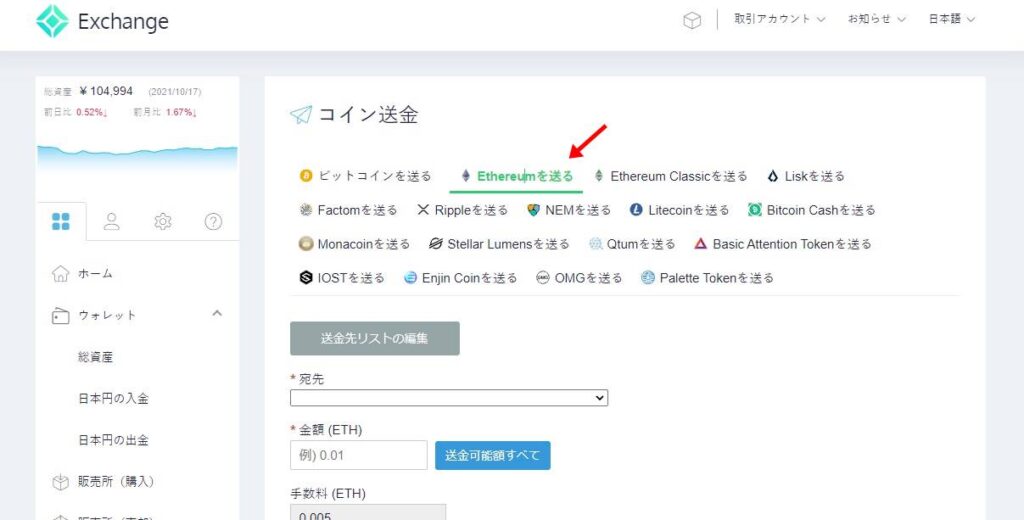This screenshot has height=520, width=1024.
Task: Open 日本円の出金 in the sidebar
Action: click(x=114, y=440)
